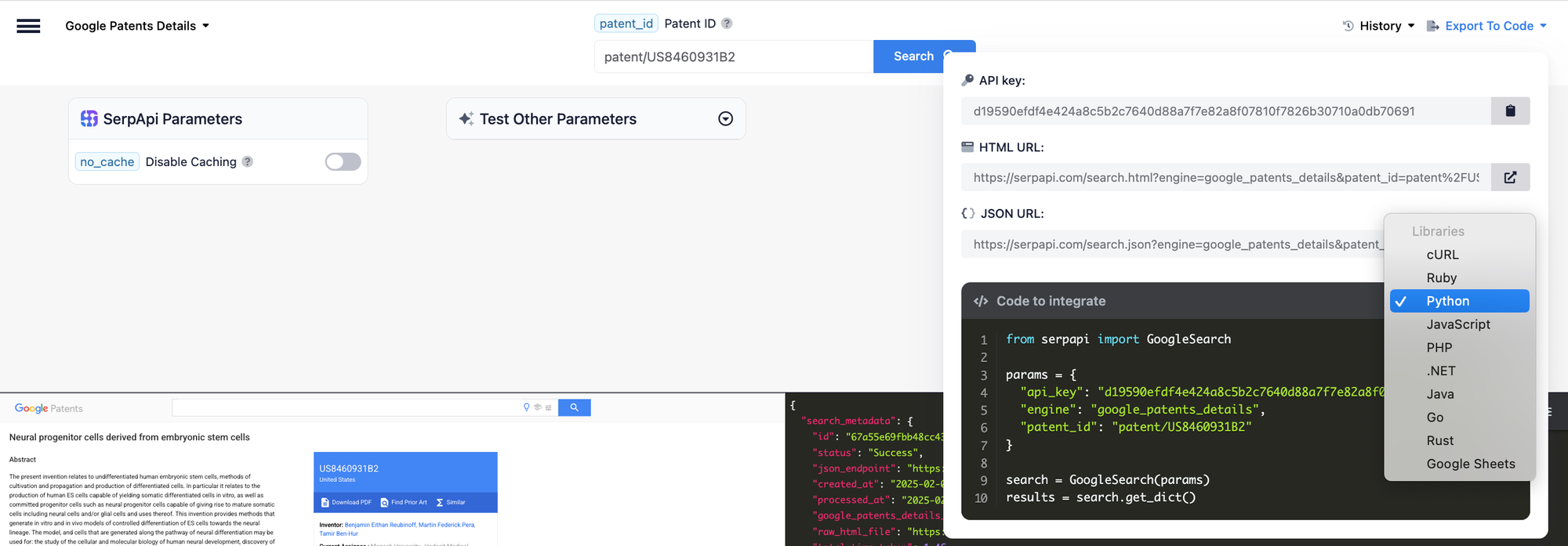Viewport: 1568px width, 546px height.
Task: Click the 'from serpapi import GoogleSearch' code line
Action: [x=1119, y=339]
